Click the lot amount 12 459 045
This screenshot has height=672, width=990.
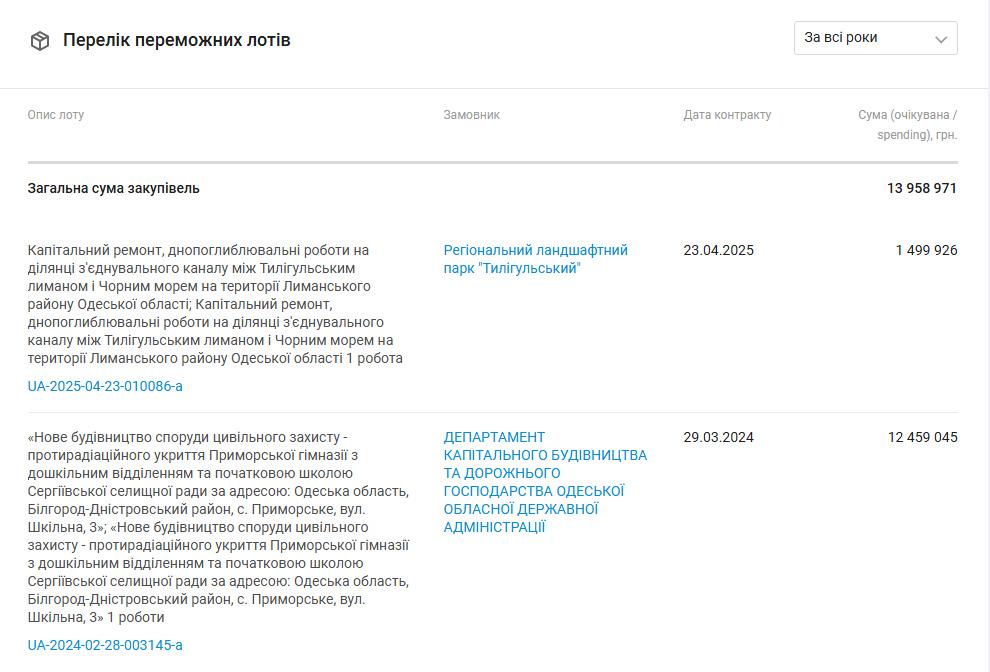click(922, 437)
